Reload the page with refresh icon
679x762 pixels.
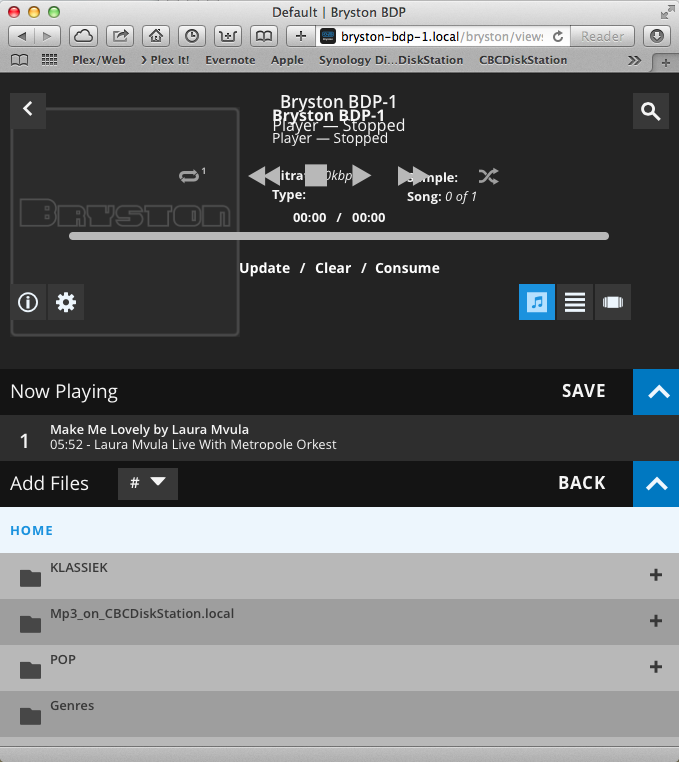click(x=558, y=36)
